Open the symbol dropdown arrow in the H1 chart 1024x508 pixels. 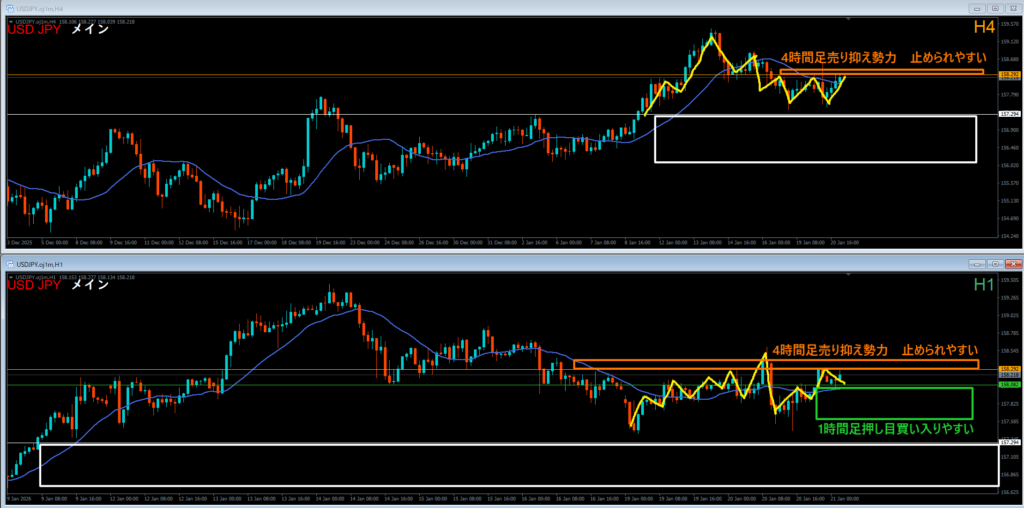coord(9,278)
